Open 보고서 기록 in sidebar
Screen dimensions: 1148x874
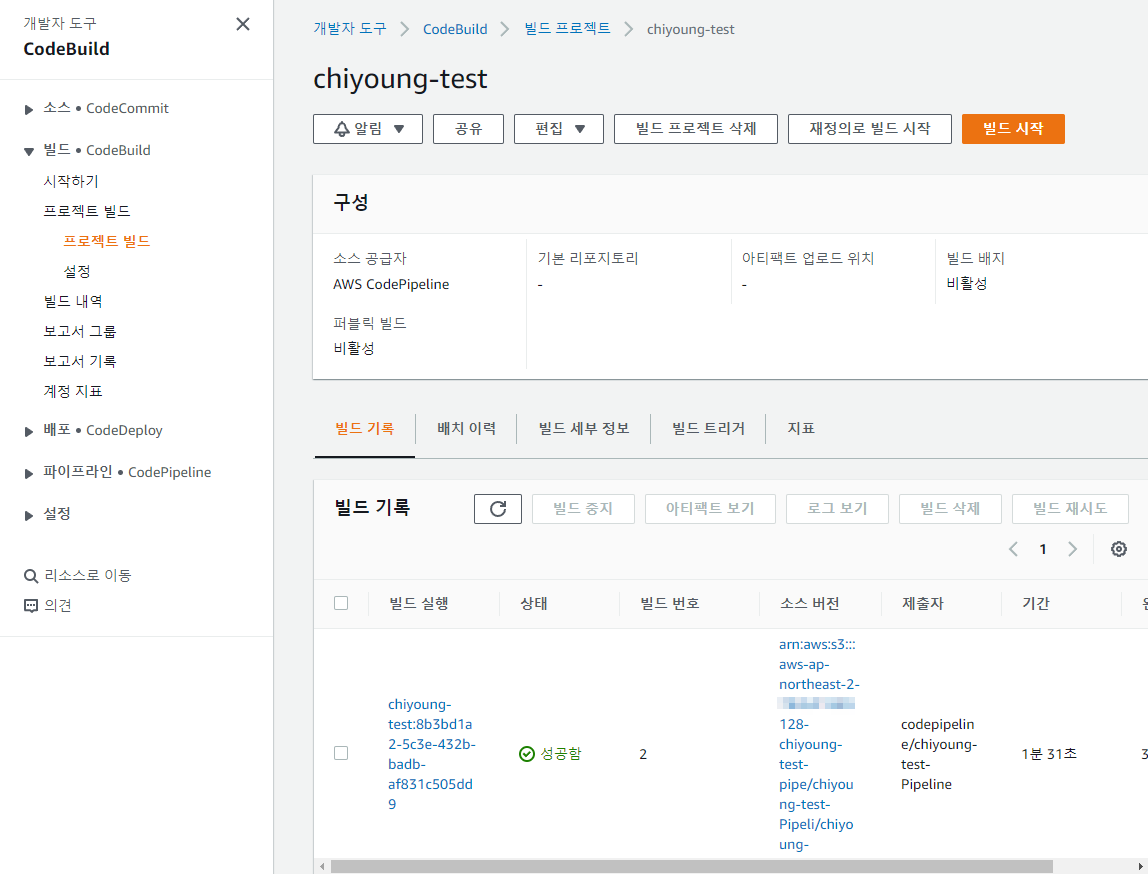[x=80, y=361]
